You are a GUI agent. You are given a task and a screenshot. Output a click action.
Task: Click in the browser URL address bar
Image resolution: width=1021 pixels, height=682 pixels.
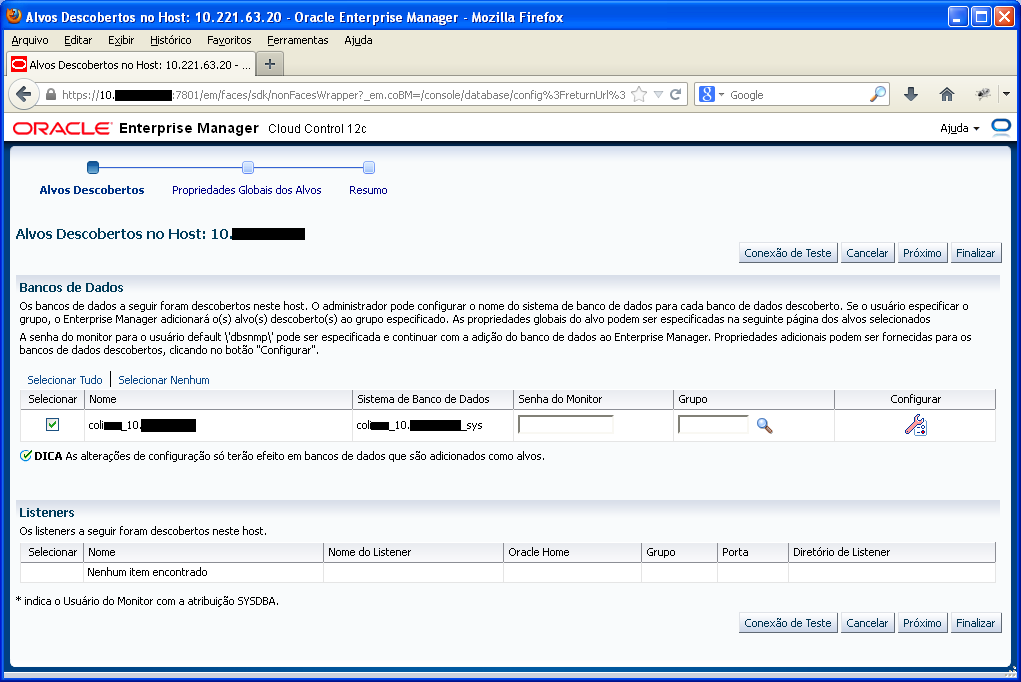(343, 94)
